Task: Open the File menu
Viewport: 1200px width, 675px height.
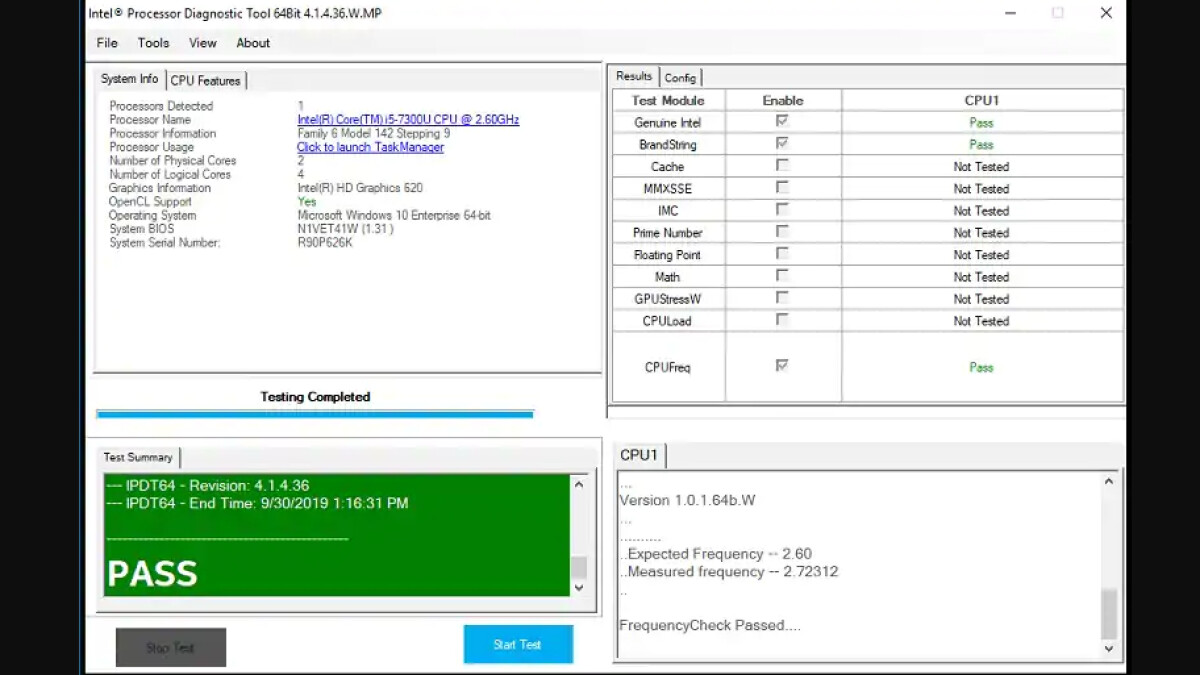Action: (x=107, y=43)
